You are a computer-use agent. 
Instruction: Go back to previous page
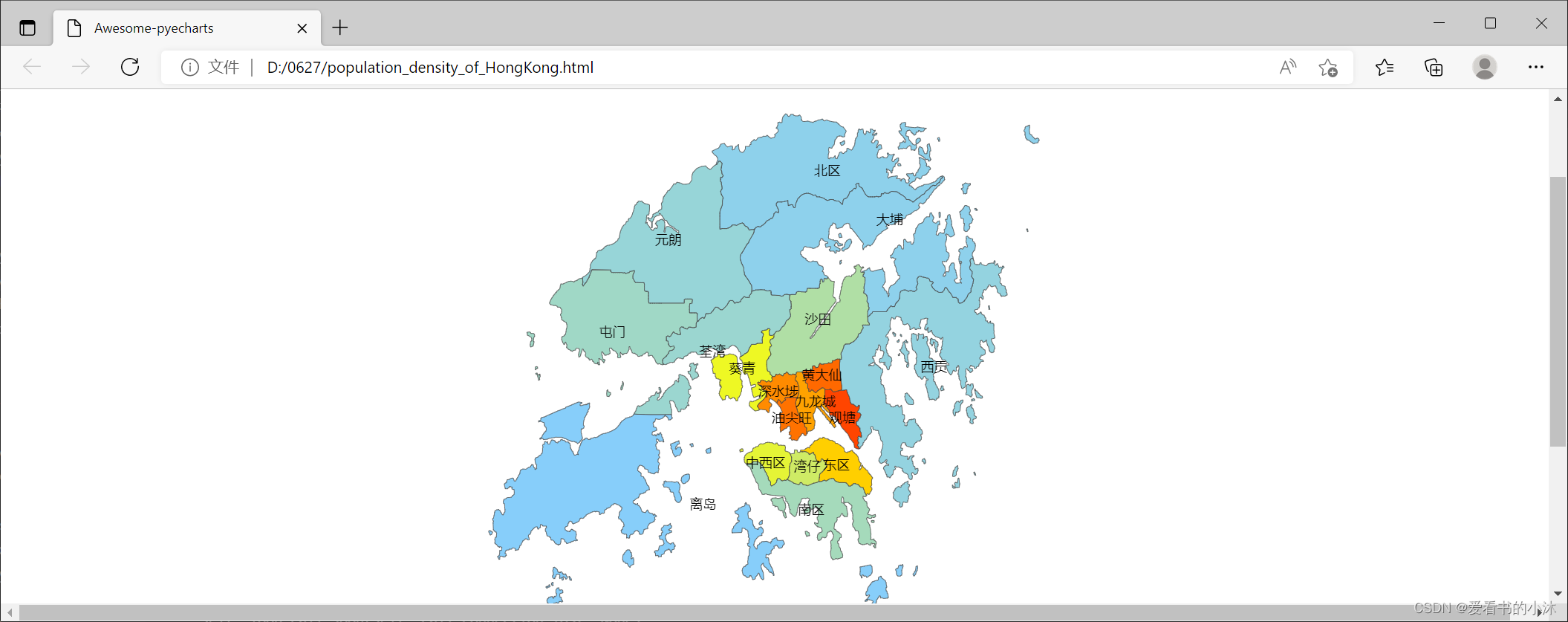click(x=32, y=67)
